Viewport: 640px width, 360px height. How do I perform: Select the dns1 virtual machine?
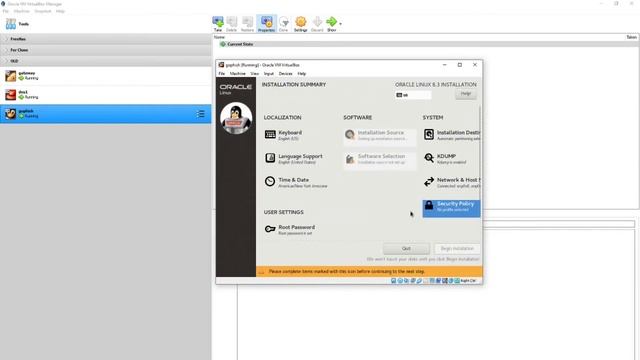coord(106,95)
